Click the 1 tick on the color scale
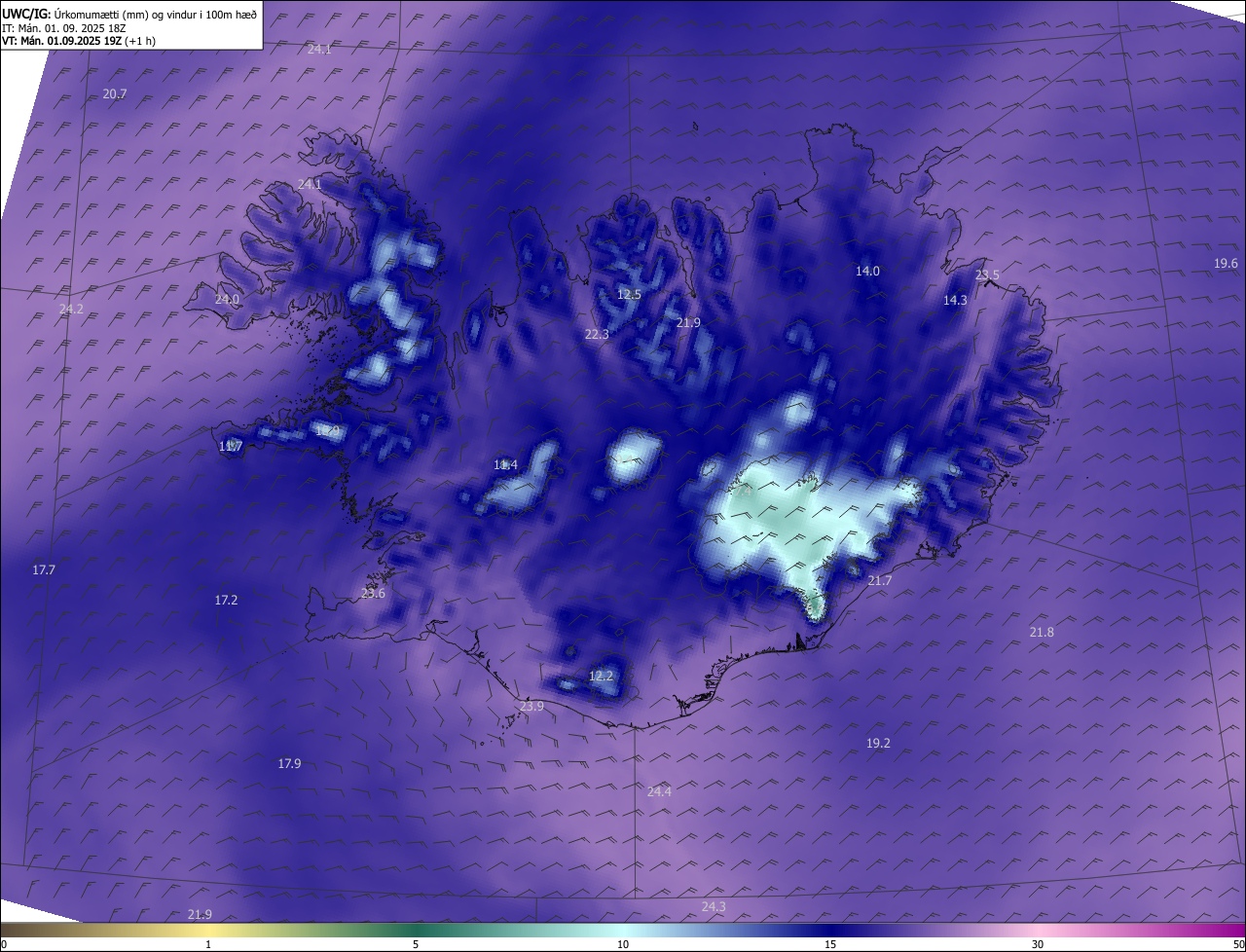 (x=208, y=944)
